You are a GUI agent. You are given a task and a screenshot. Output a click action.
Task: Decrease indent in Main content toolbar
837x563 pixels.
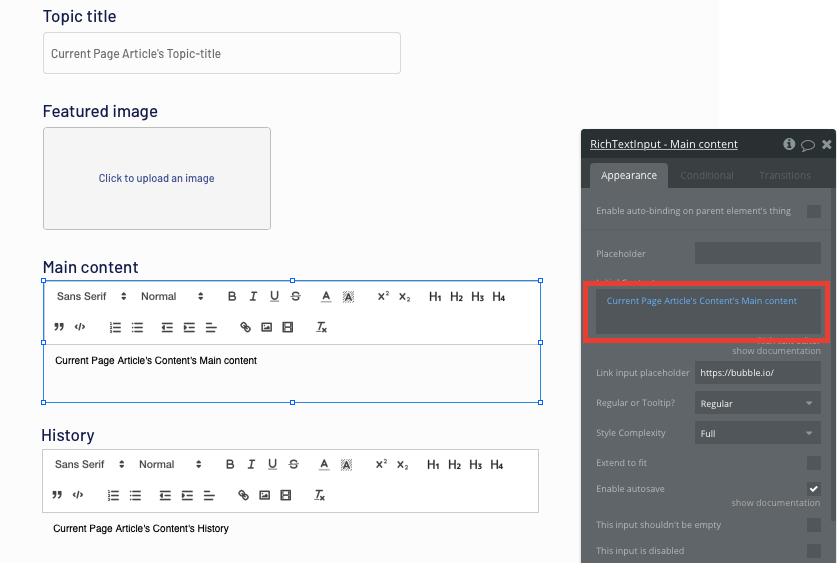coord(167,327)
